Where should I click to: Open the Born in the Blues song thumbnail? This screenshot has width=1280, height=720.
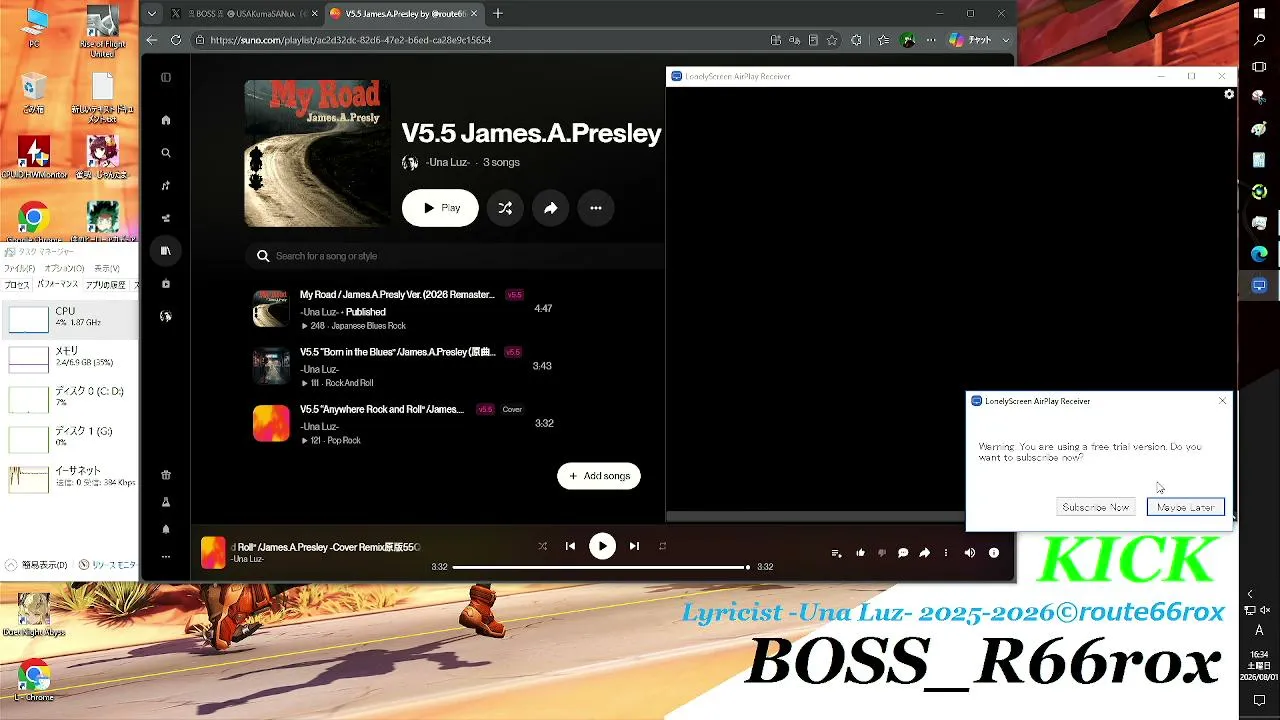click(271, 366)
